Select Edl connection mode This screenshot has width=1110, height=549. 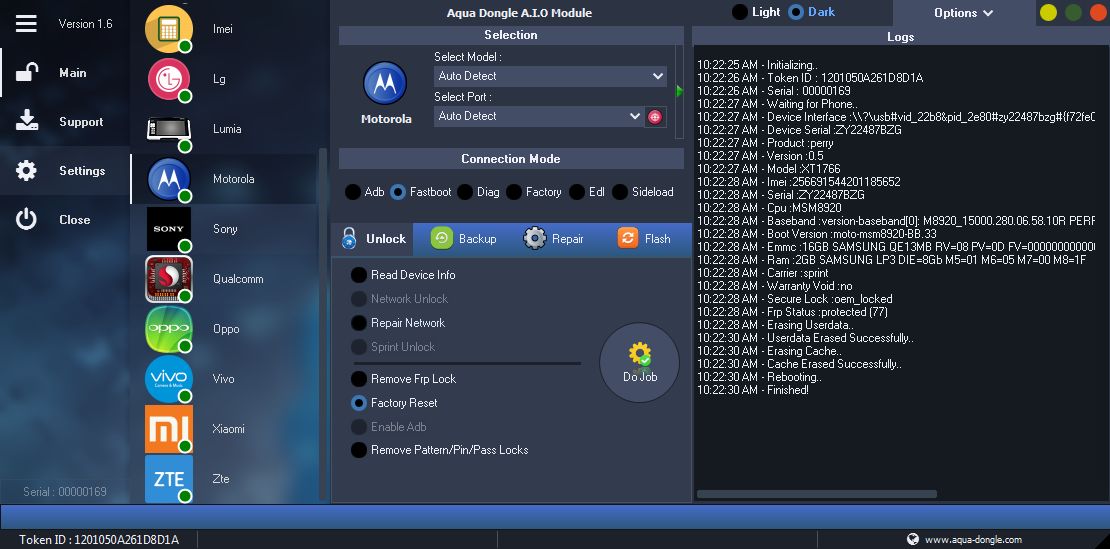coord(577,192)
